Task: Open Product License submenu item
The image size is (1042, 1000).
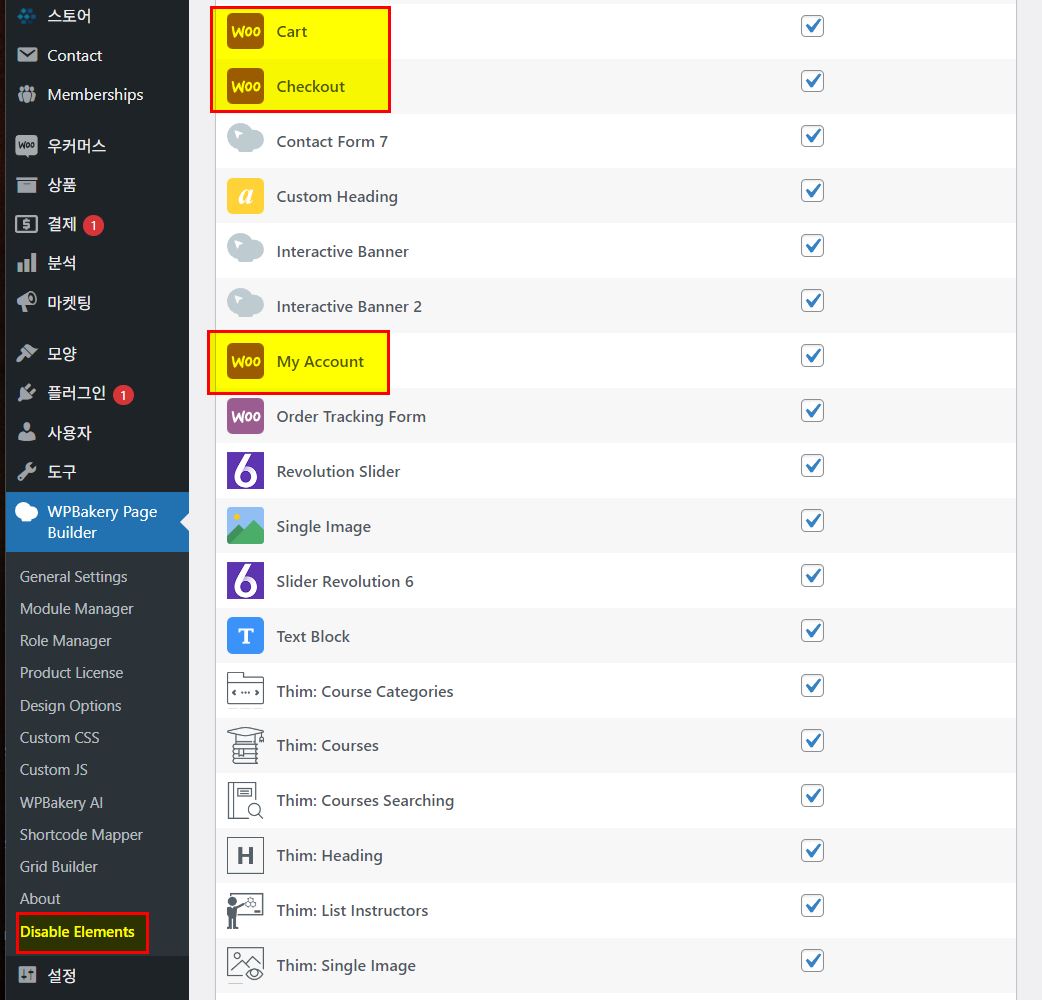Action: (x=71, y=672)
